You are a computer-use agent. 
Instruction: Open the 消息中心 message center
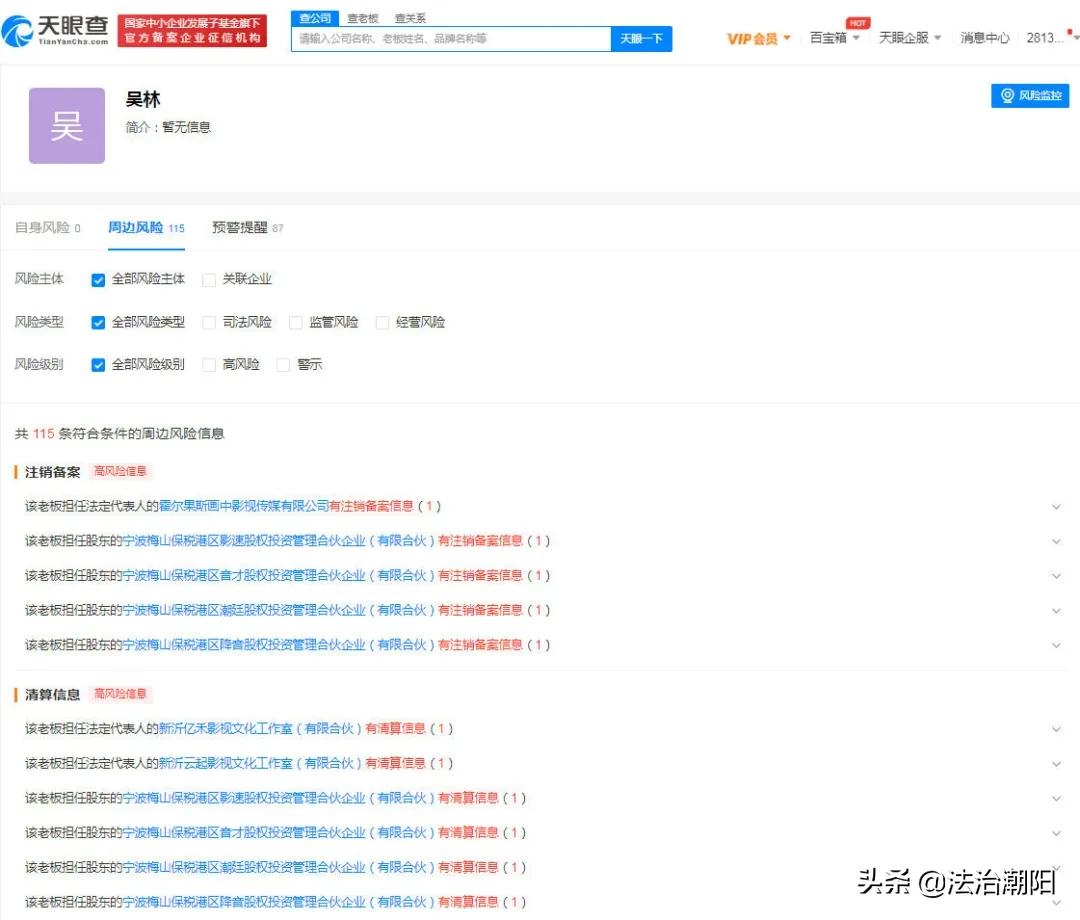(x=985, y=36)
